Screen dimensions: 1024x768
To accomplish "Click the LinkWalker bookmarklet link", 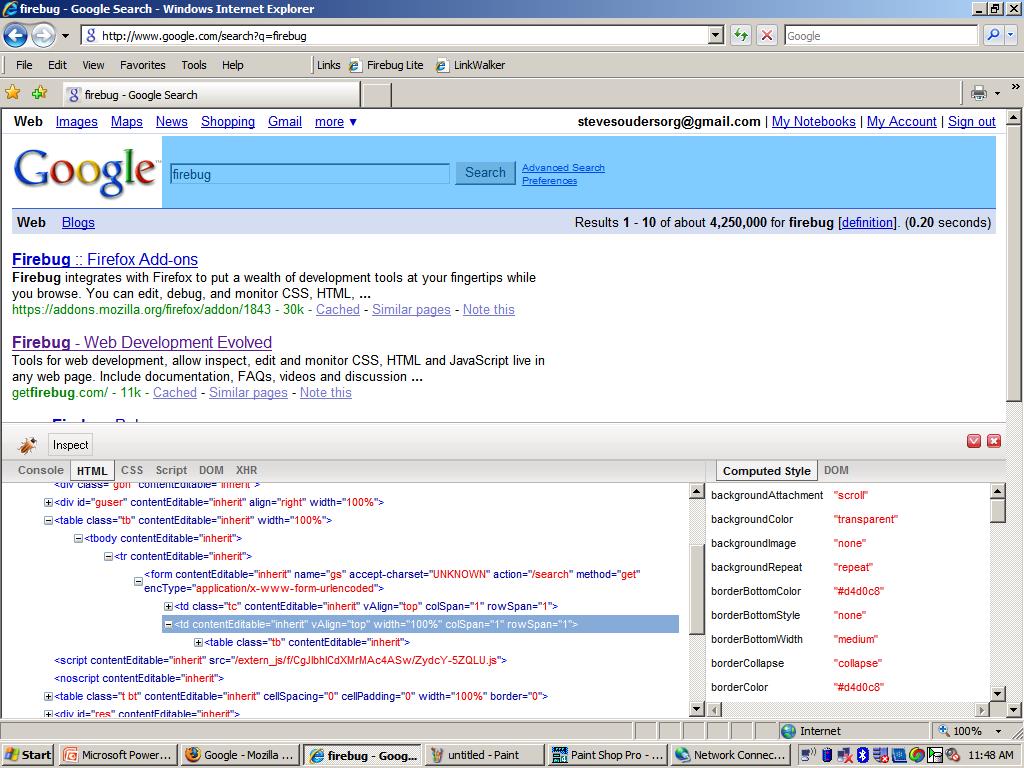I will (x=471, y=65).
